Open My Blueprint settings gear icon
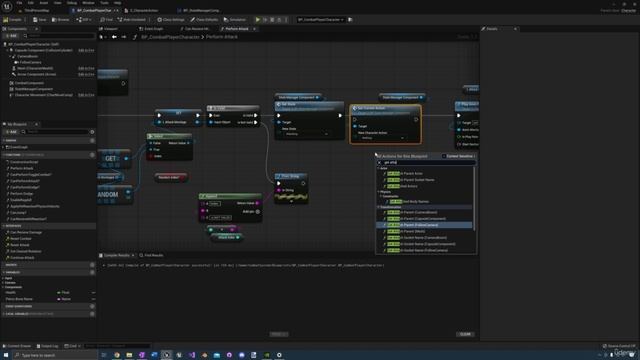640x360 pixels. click(92, 132)
